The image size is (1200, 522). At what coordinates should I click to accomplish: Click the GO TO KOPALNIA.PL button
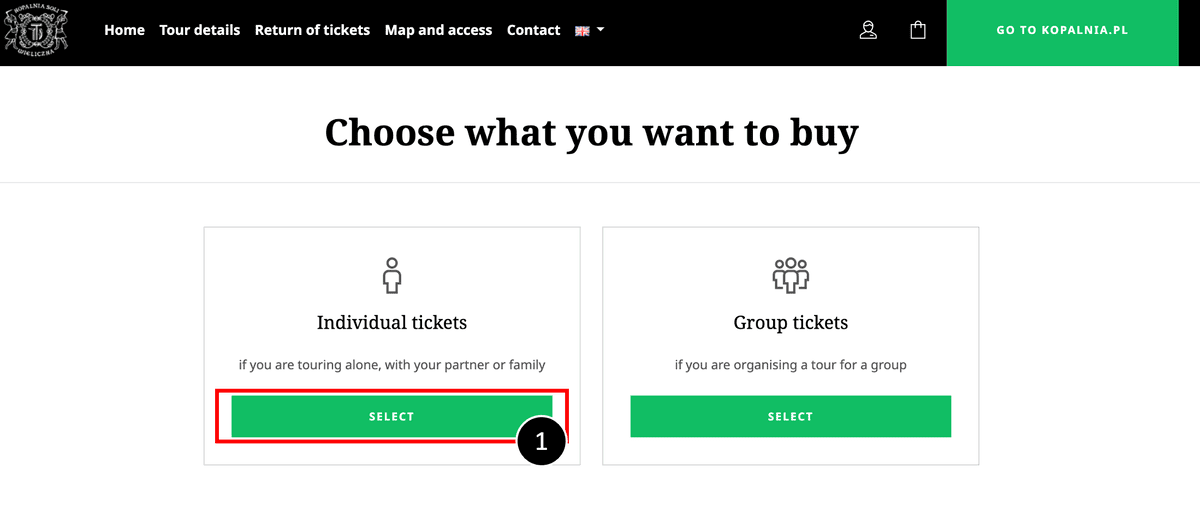(x=1062, y=31)
